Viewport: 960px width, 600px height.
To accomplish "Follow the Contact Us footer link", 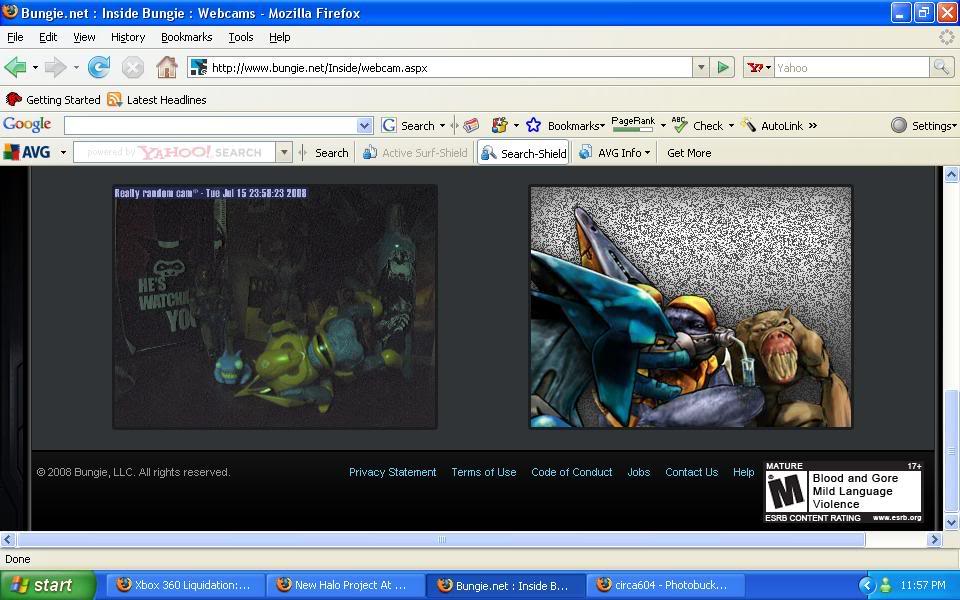I will pyautogui.click(x=691, y=472).
